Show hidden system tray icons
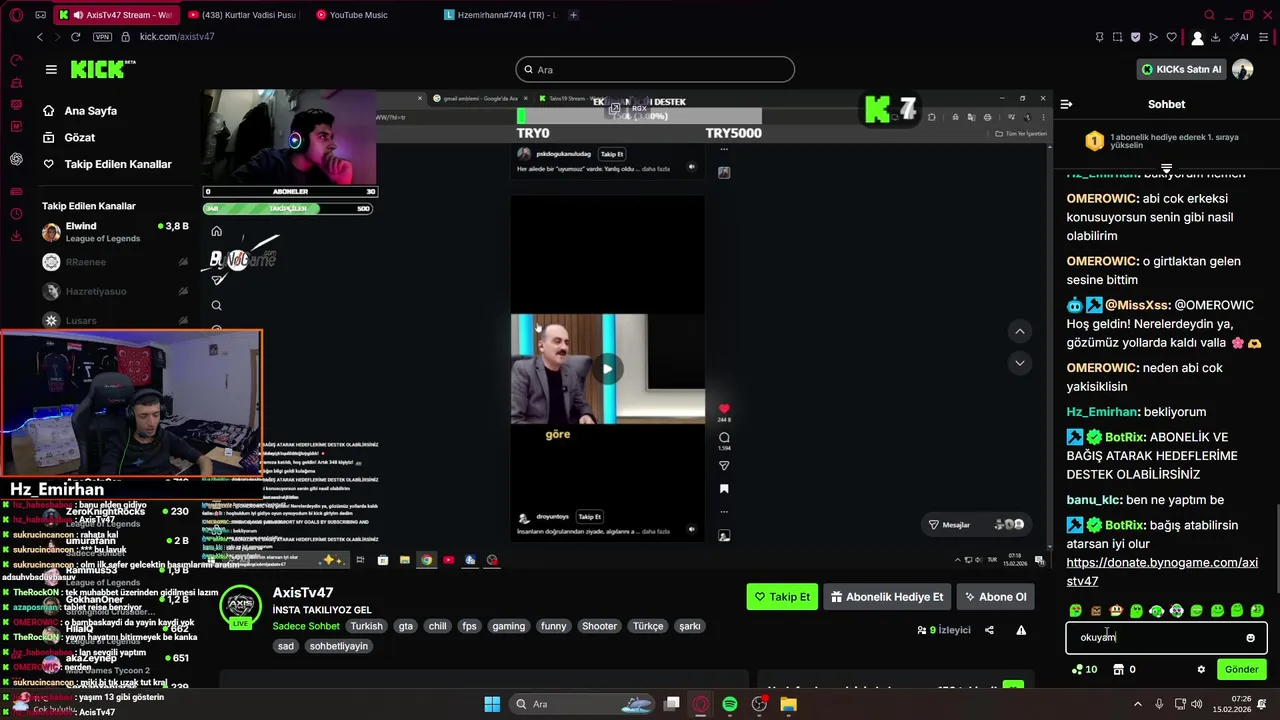The image size is (1280, 720). click(x=1137, y=704)
